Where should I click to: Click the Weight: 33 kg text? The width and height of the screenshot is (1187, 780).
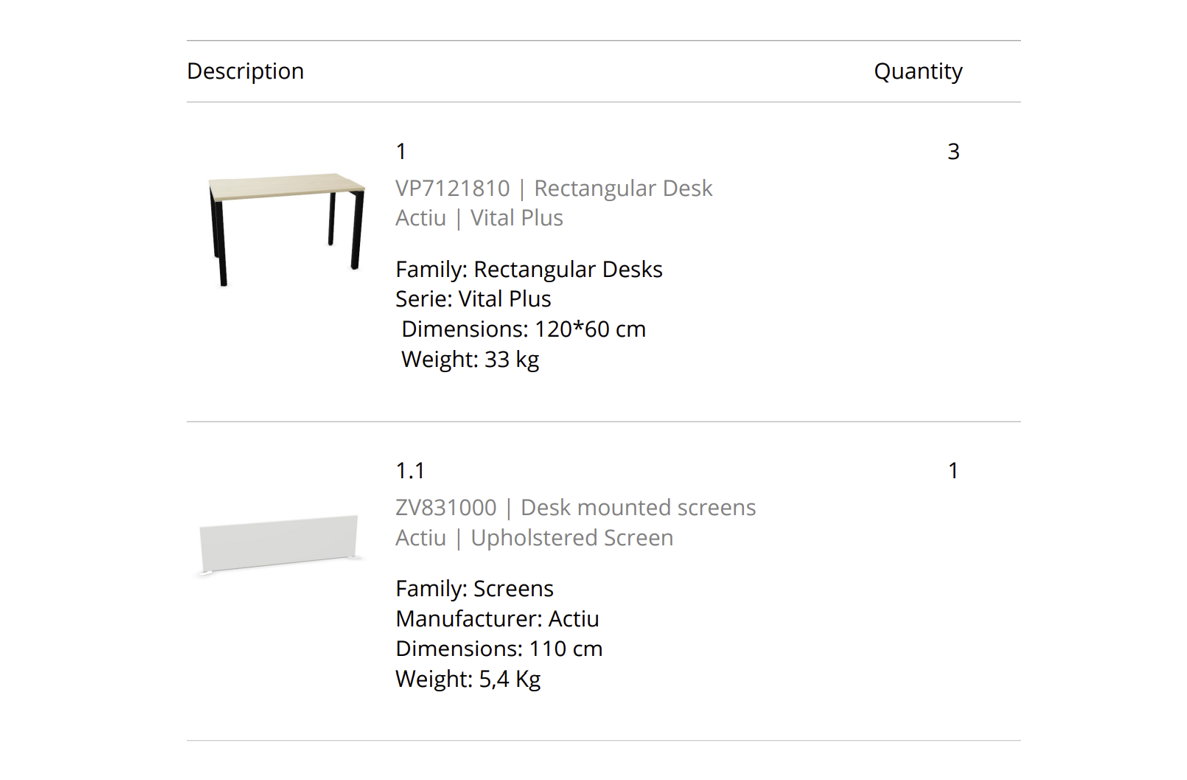[x=470, y=359]
